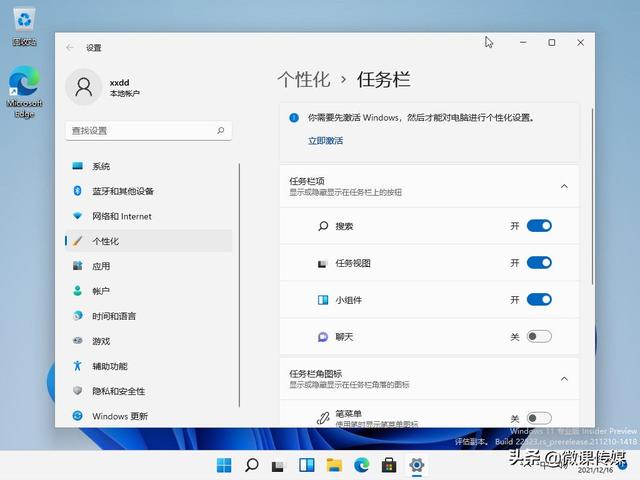Click the blue info icon in activation notice
This screenshot has height=480, width=640.
tap(294, 118)
